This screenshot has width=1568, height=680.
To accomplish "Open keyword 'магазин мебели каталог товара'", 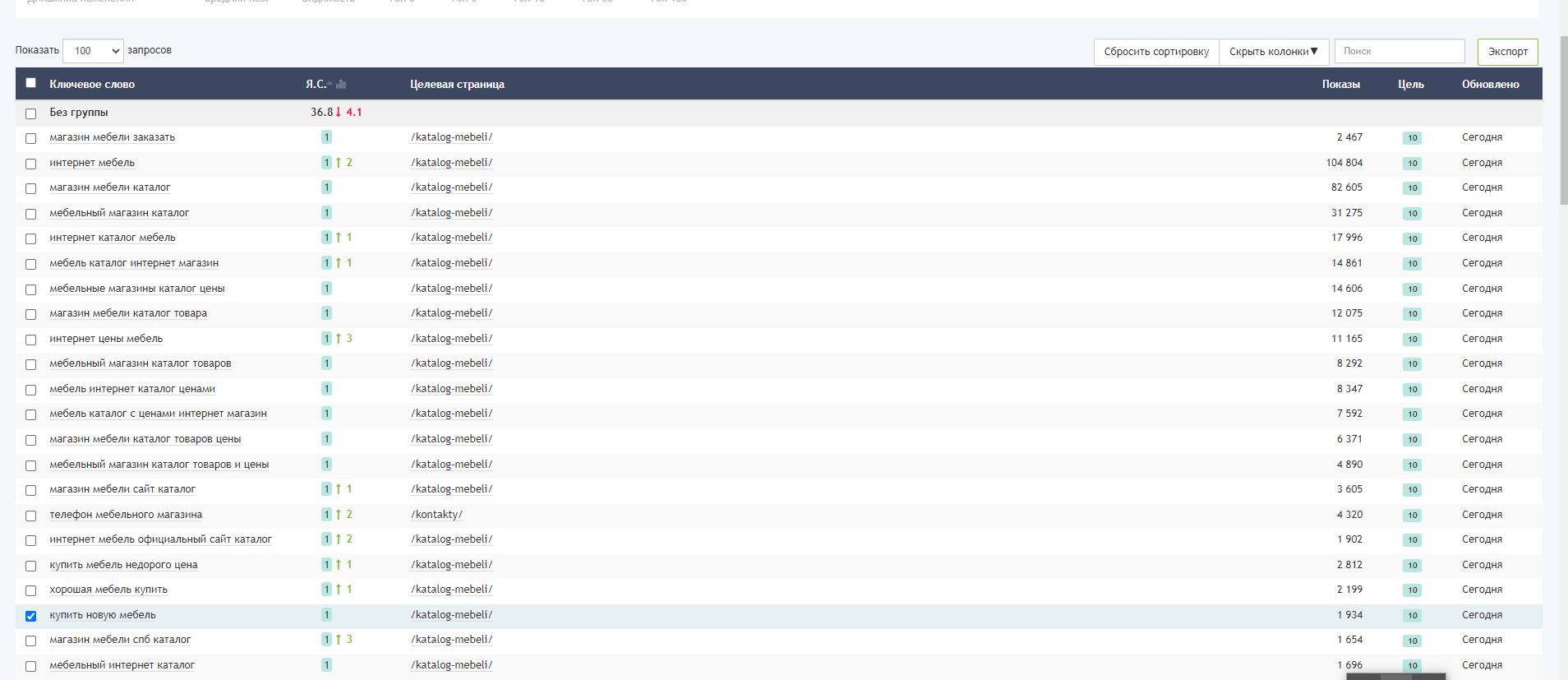I will pos(128,313).
